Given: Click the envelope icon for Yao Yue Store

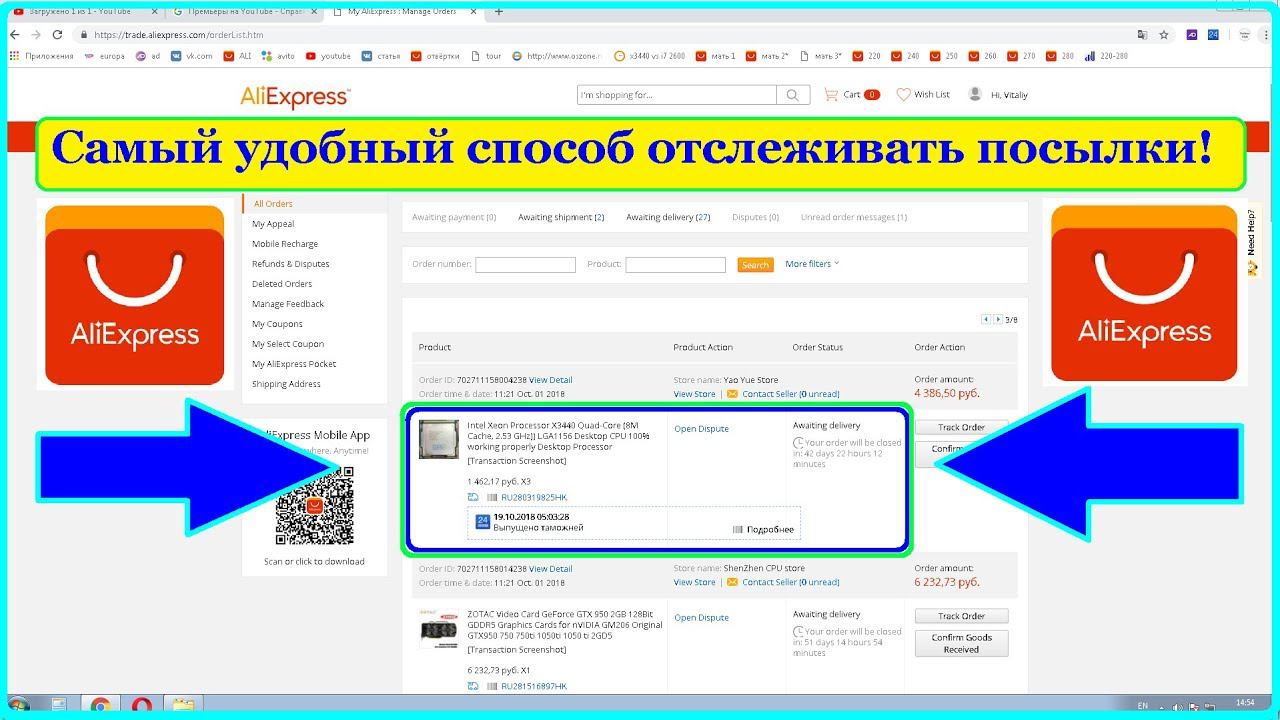Looking at the screenshot, I should click(732, 394).
